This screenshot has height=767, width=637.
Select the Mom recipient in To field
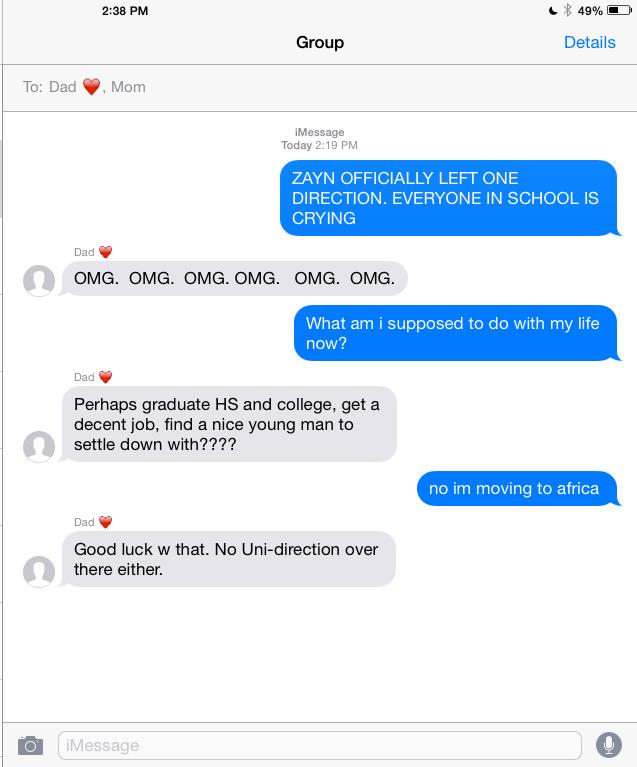pos(128,87)
